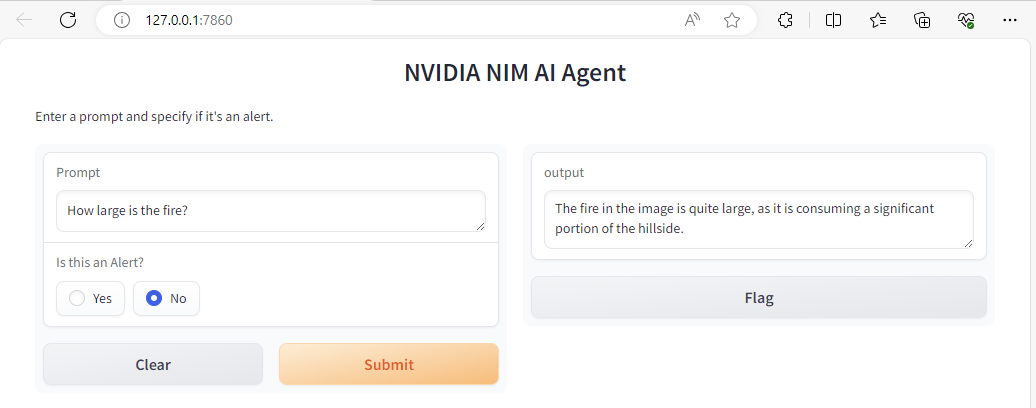Open the Favorites list icon
This screenshot has width=1036, height=408.
878,20
